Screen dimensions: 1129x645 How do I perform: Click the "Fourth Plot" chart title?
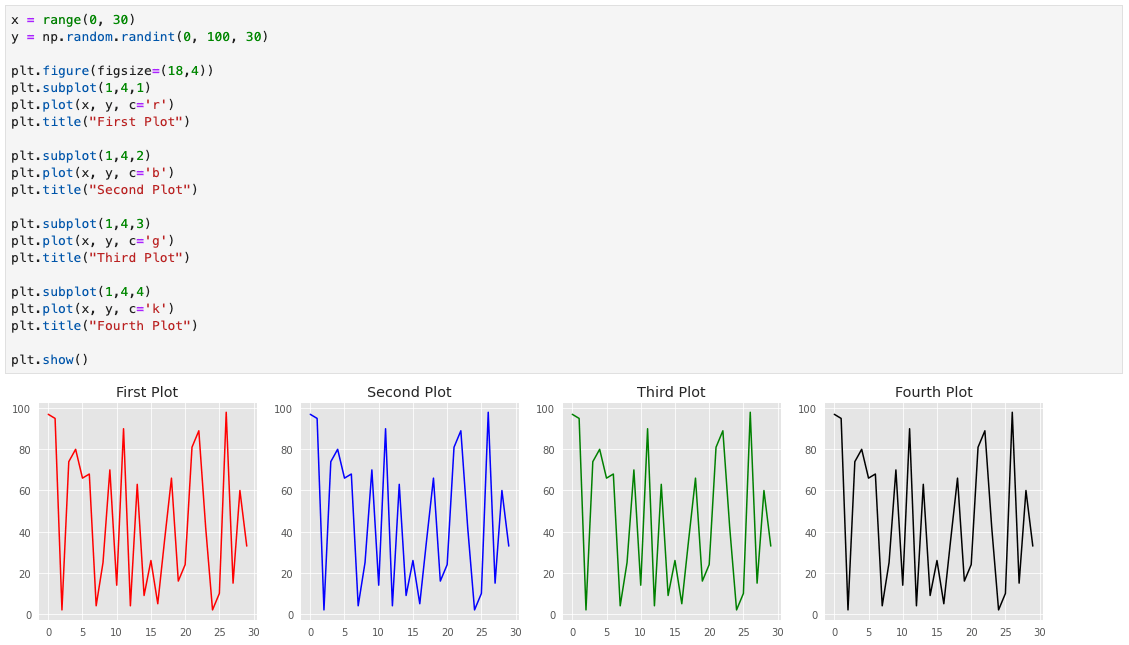933,392
